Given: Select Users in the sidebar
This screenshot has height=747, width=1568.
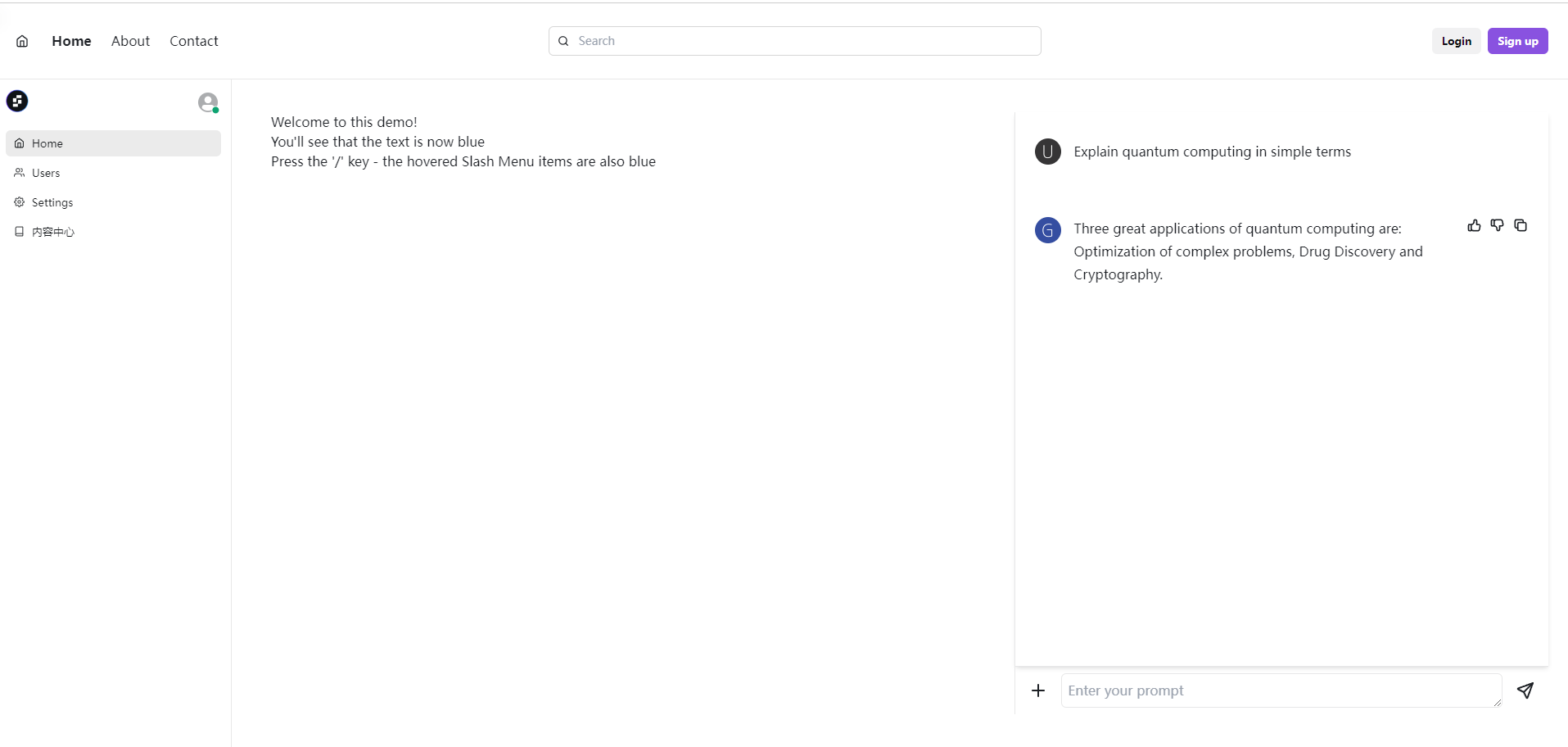Looking at the screenshot, I should pyautogui.click(x=113, y=173).
